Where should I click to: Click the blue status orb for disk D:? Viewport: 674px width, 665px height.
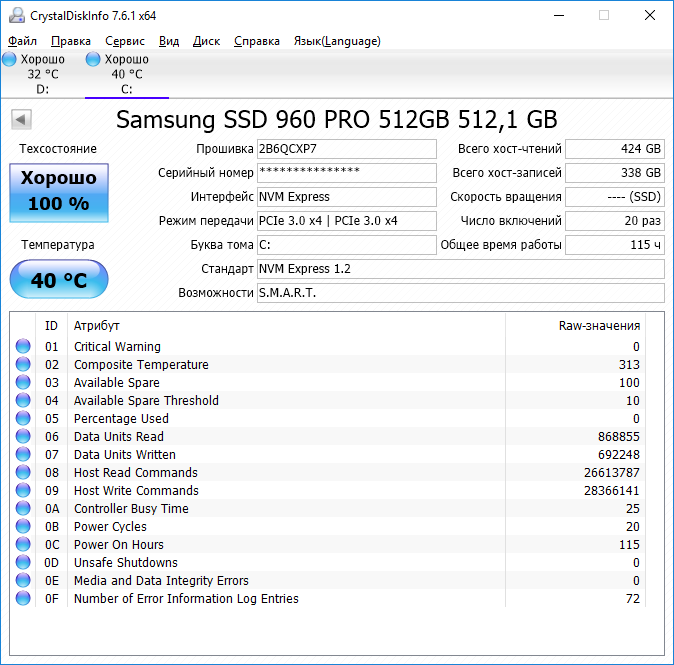(x=9, y=59)
